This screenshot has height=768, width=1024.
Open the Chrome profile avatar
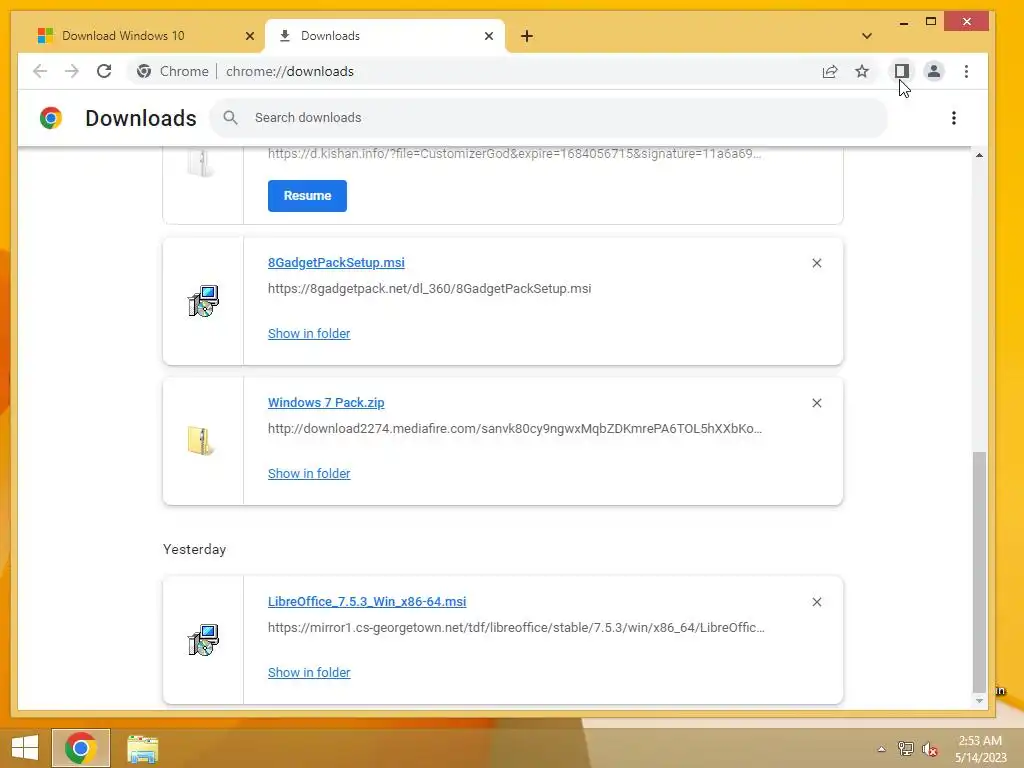tap(934, 71)
